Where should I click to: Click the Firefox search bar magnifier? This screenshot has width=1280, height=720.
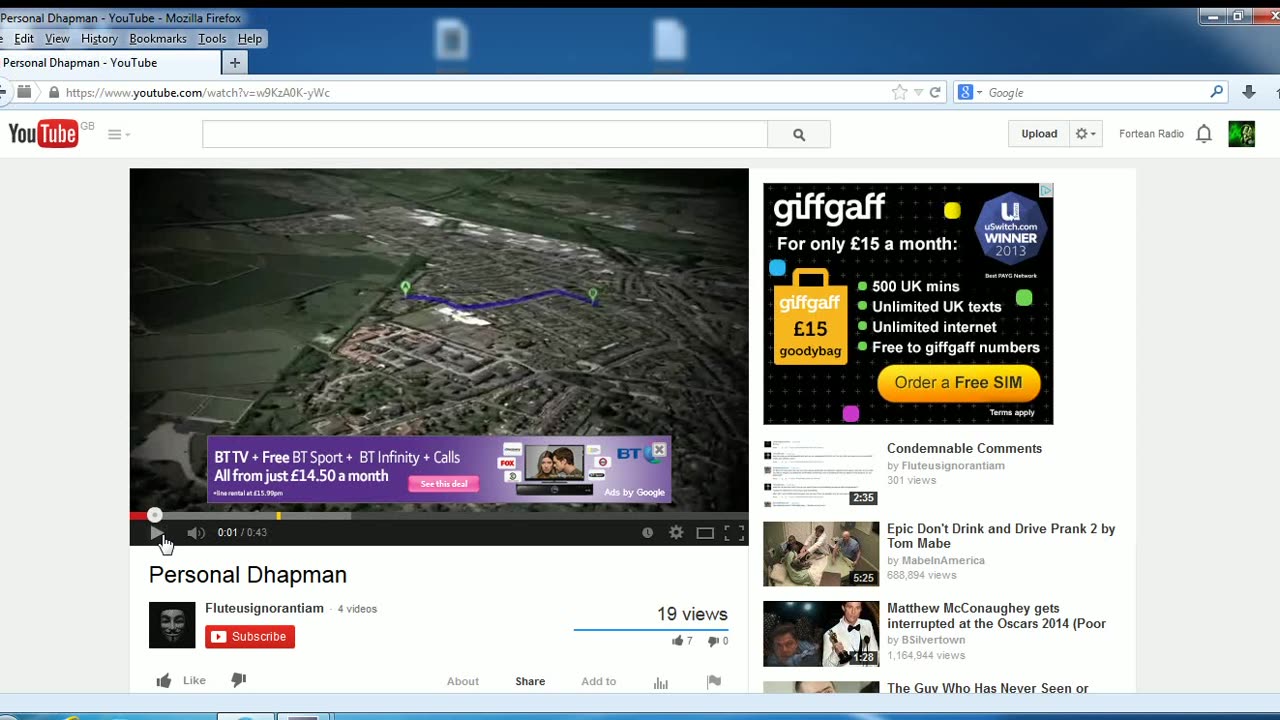(x=1217, y=92)
